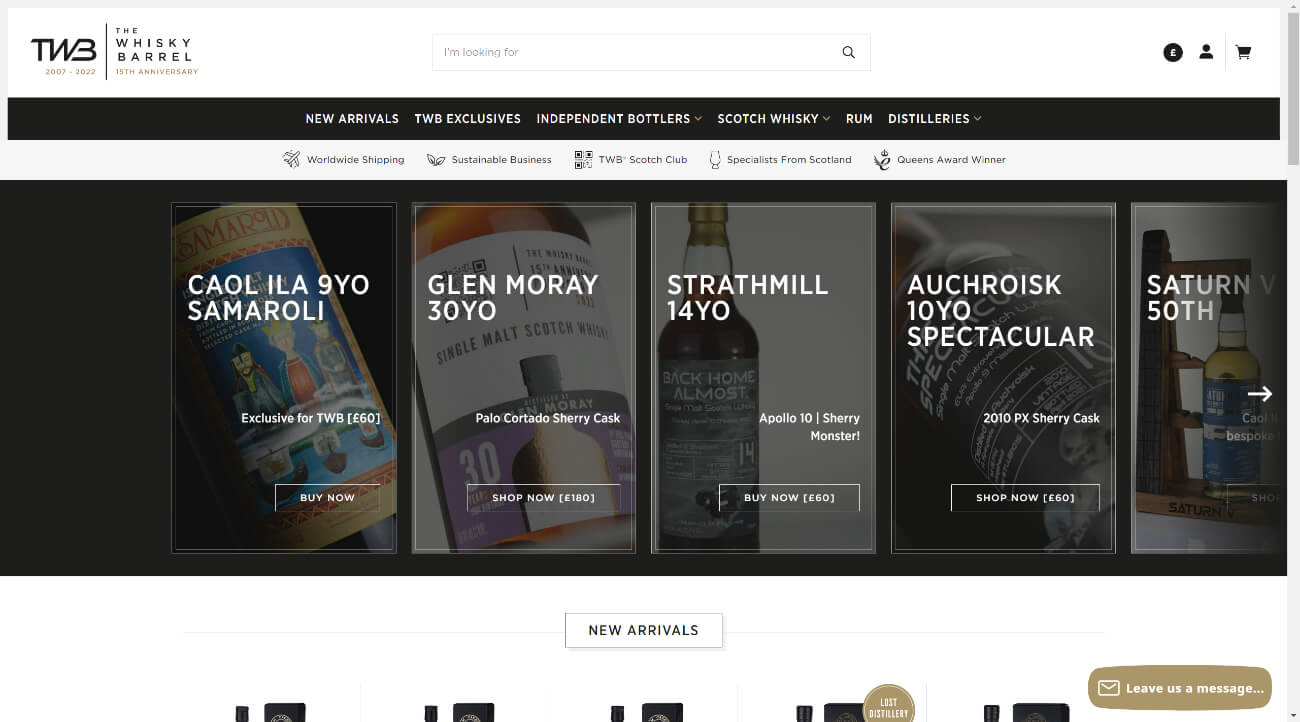Click 'Palo Cortado Sherry Cask' text

pyautogui.click(x=548, y=418)
